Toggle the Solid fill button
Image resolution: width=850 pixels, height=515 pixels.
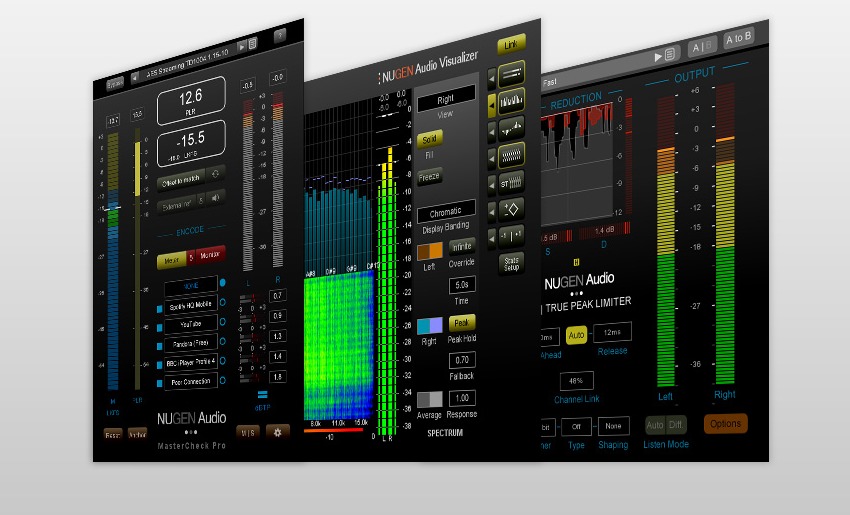click(429, 138)
